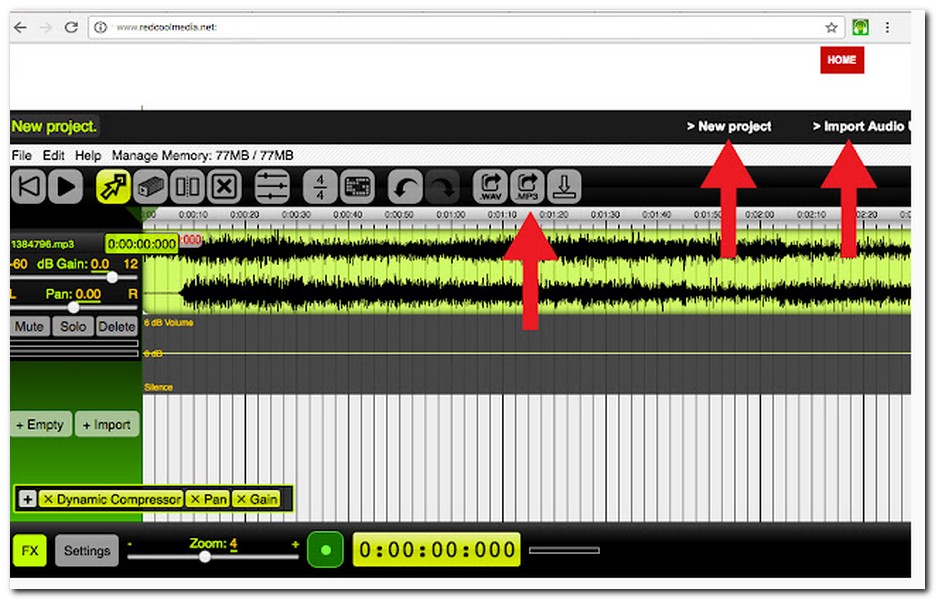Screen dimensions: 937x600
Task: Click the Zoom slider handle
Action: [205, 557]
